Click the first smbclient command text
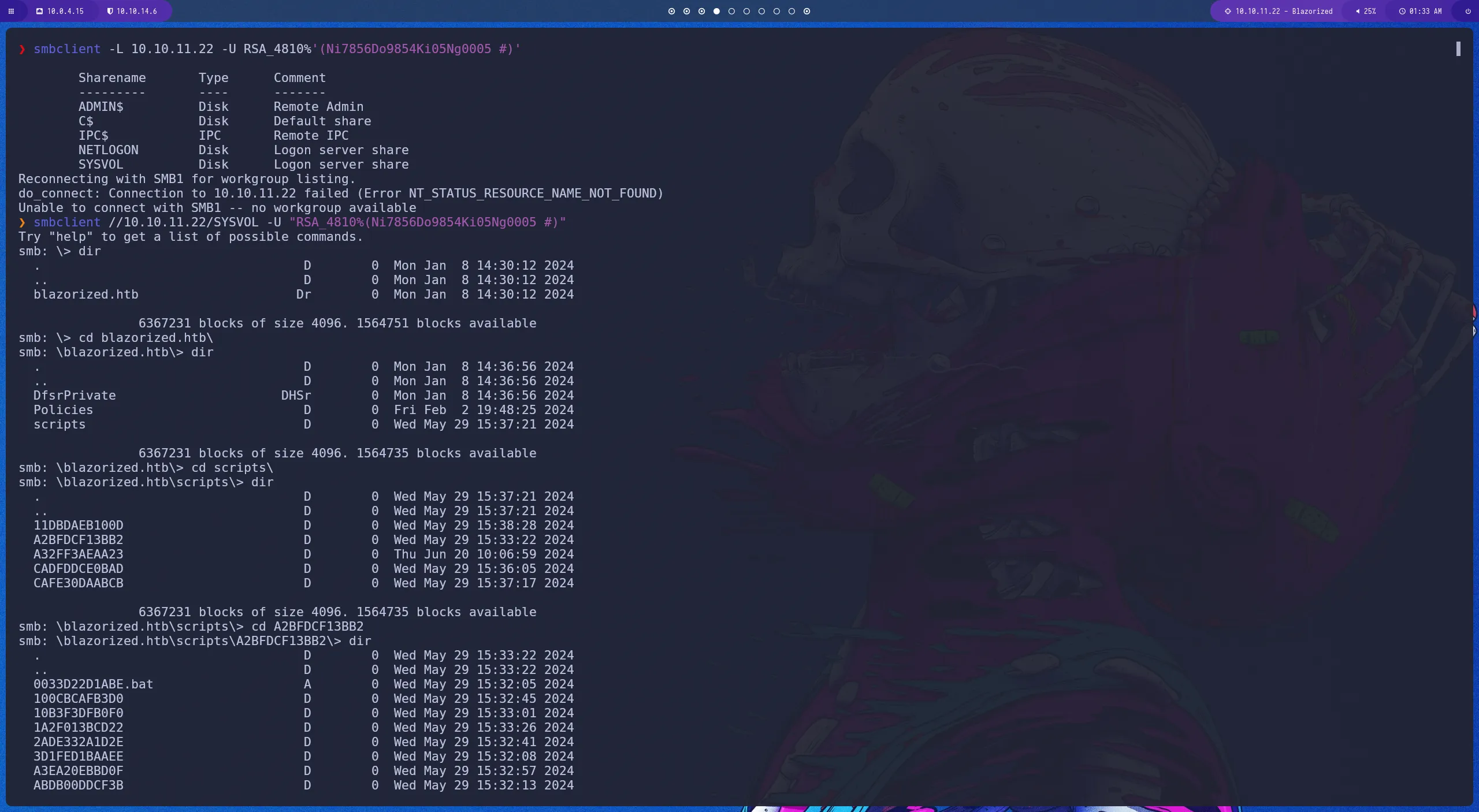This screenshot has height=812, width=1479. (x=67, y=49)
